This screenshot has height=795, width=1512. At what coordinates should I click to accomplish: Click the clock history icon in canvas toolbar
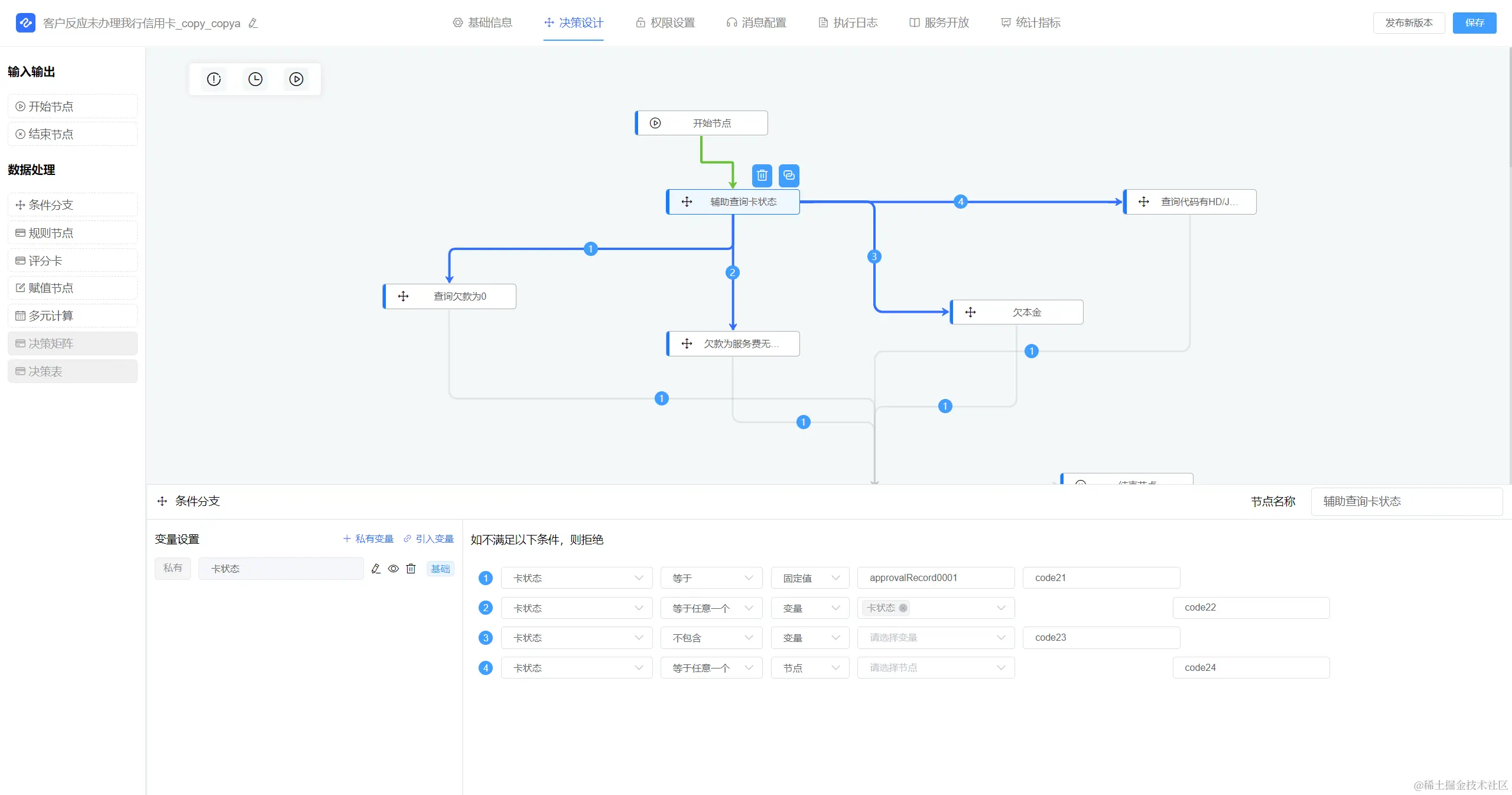[255, 79]
